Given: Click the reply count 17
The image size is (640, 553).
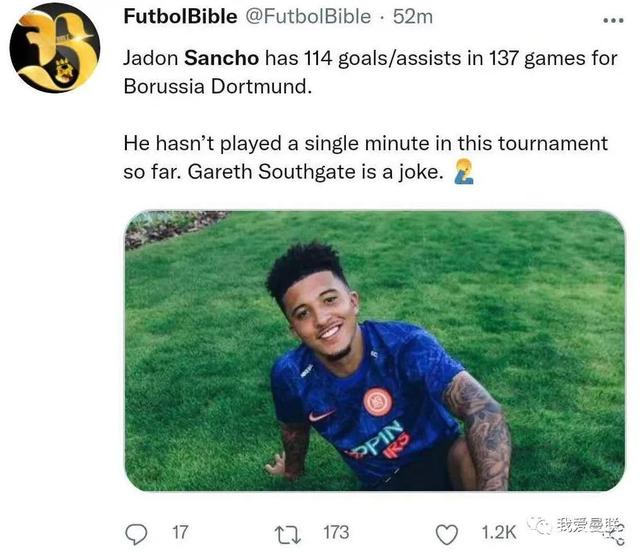Looking at the screenshot, I should [179, 532].
